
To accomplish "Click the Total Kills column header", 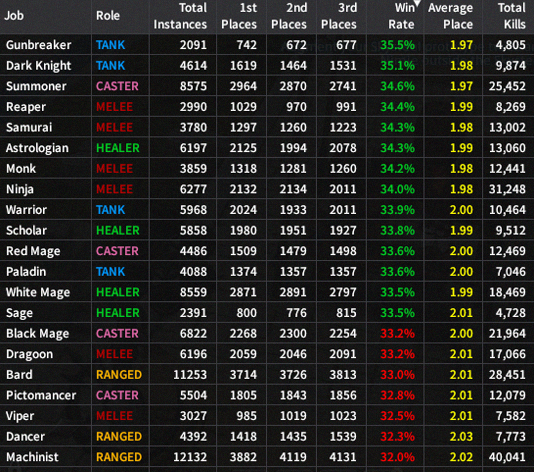I will (x=512, y=16).
